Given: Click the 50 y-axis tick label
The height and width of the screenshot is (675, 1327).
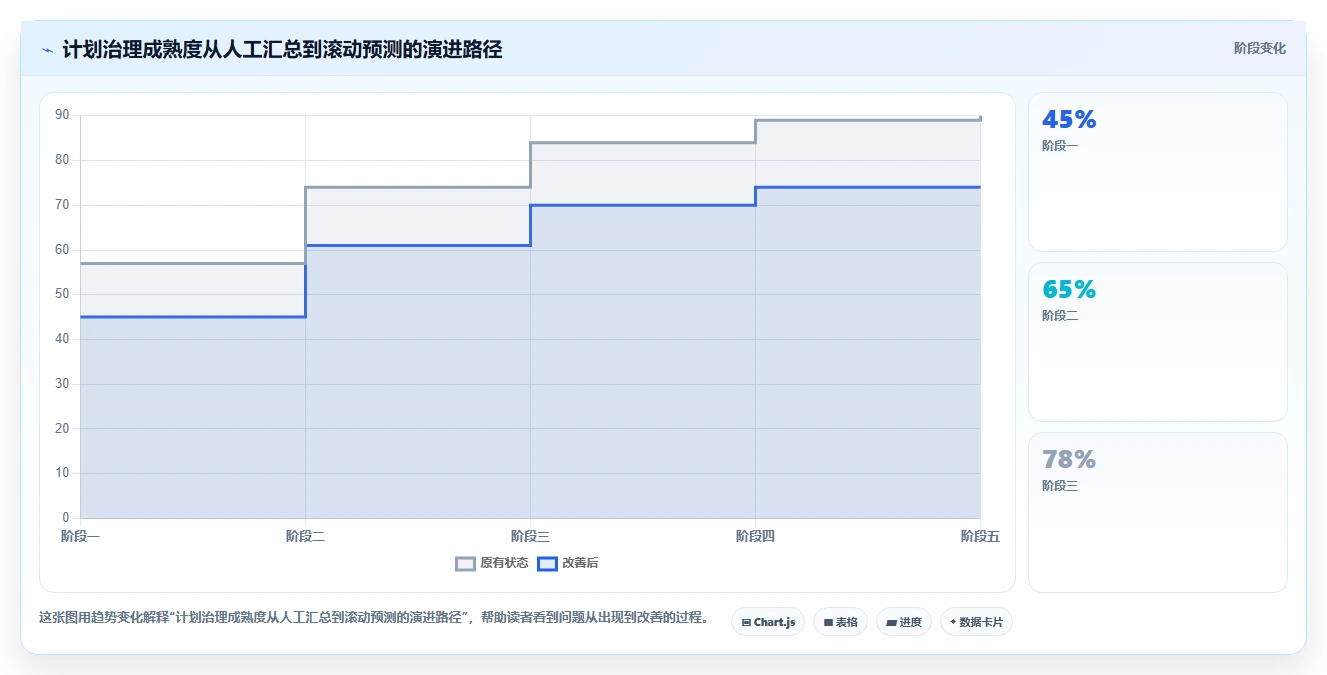Looking at the screenshot, I should point(62,294).
